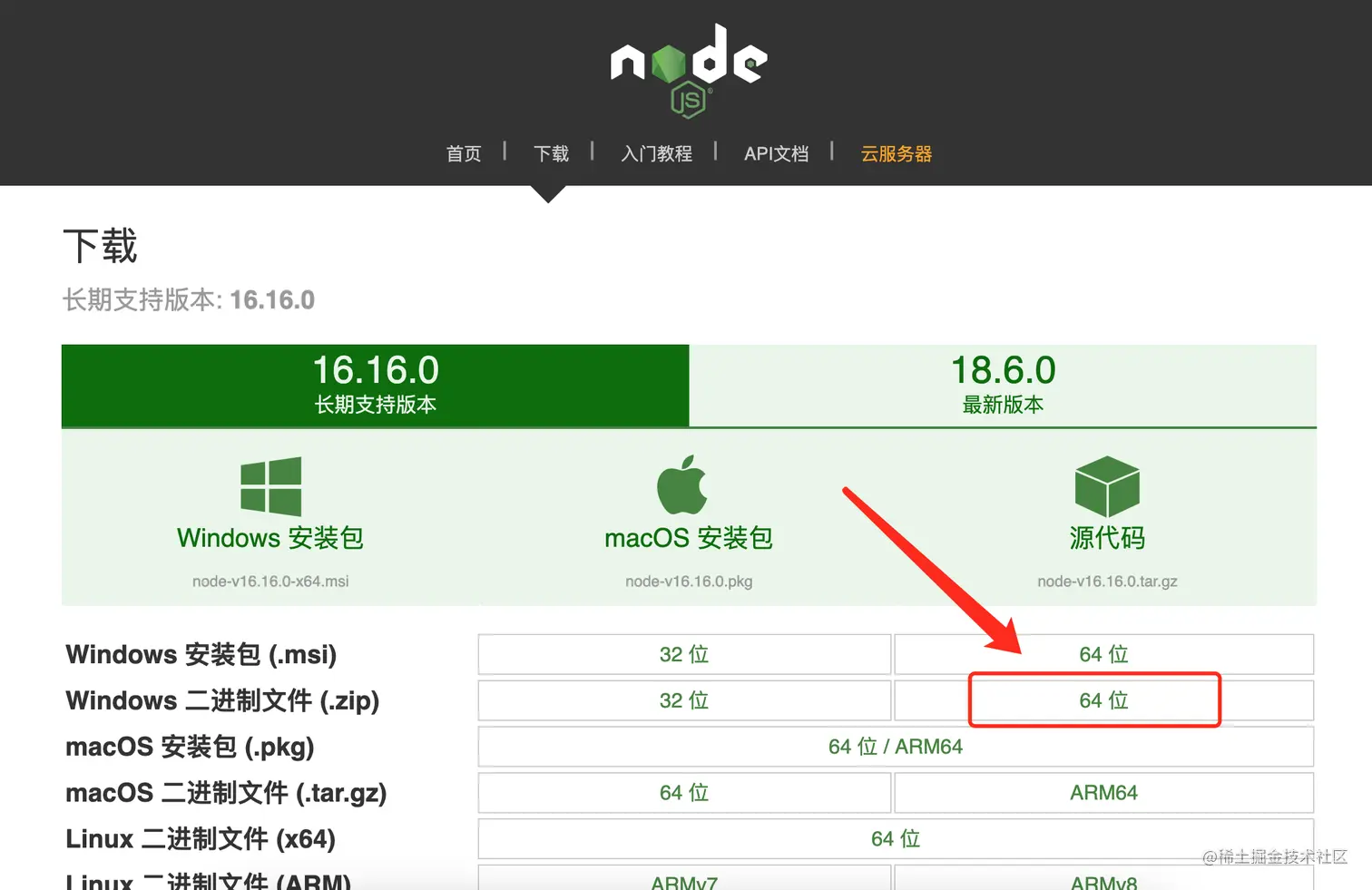Click the macOS 二进制文件 (.tar.gz) row label
Screen dimensions: 1372x890
tap(226, 793)
